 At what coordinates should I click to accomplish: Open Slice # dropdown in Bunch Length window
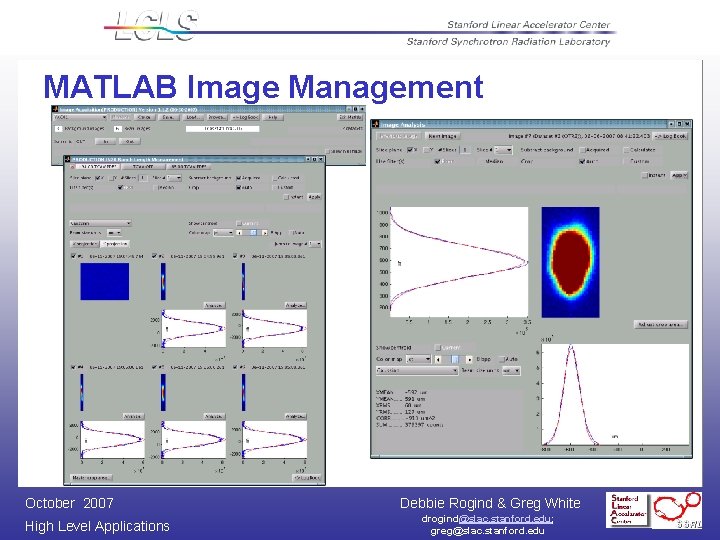click(174, 178)
